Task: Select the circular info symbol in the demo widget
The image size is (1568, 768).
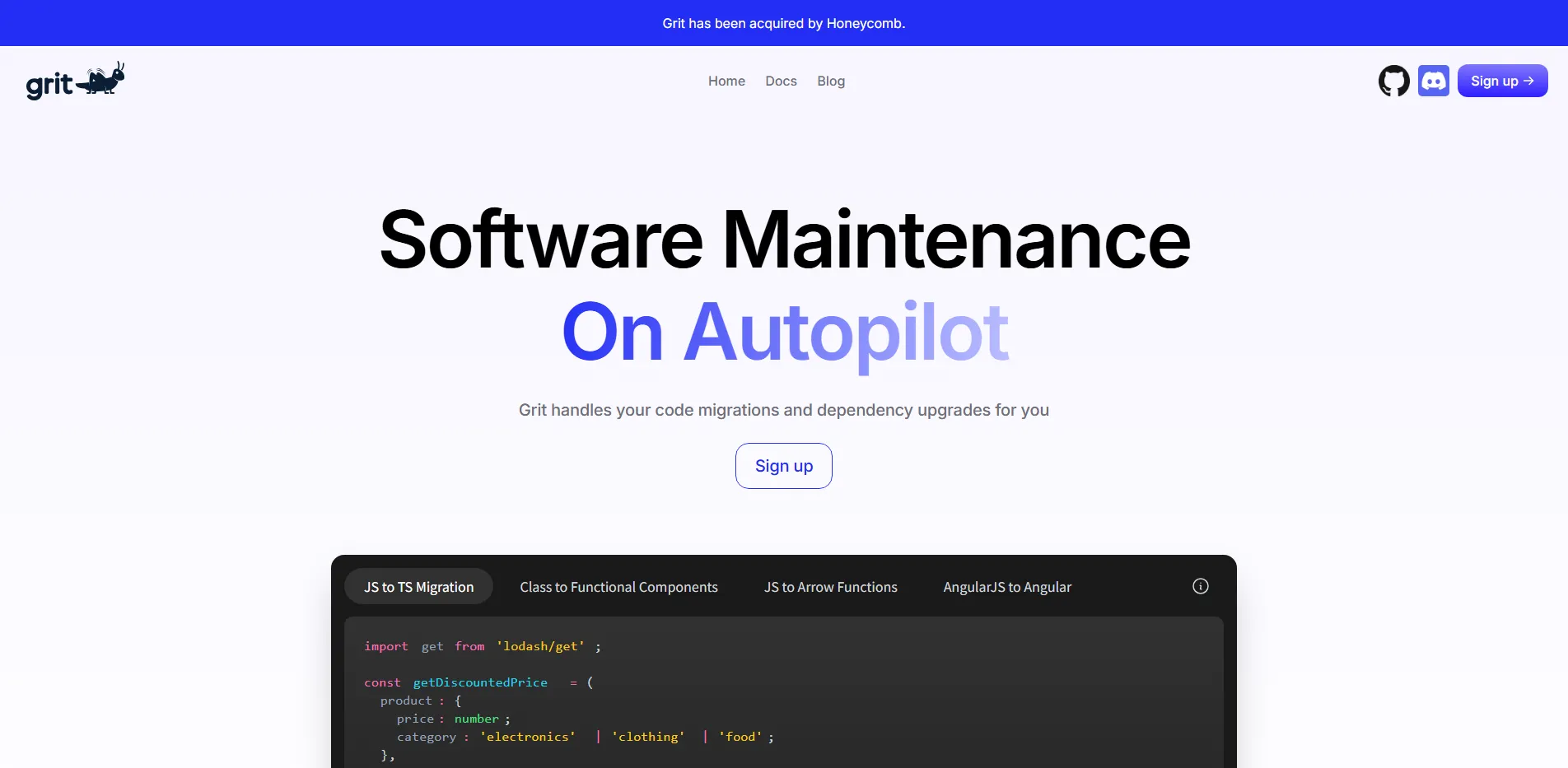Action: [x=1200, y=586]
